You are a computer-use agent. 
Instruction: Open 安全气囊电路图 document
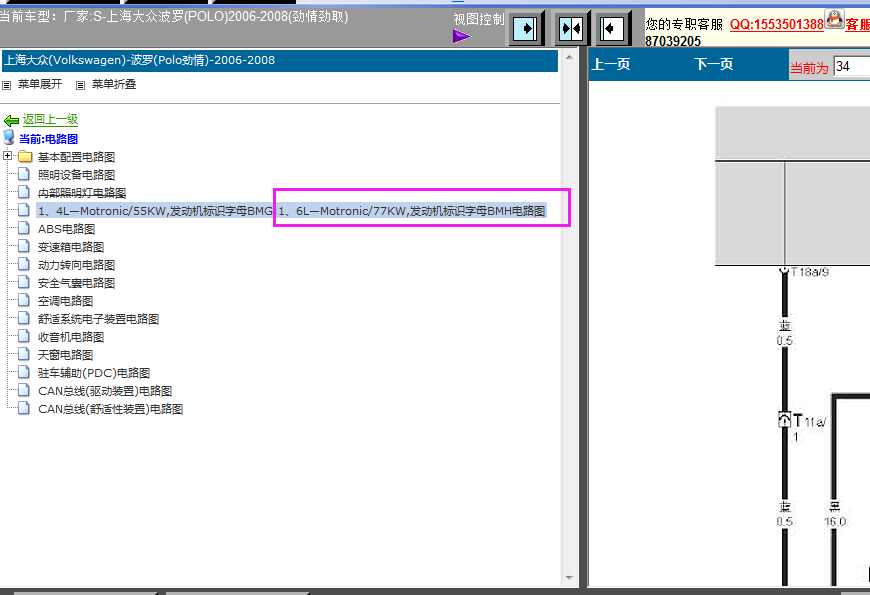tap(76, 283)
